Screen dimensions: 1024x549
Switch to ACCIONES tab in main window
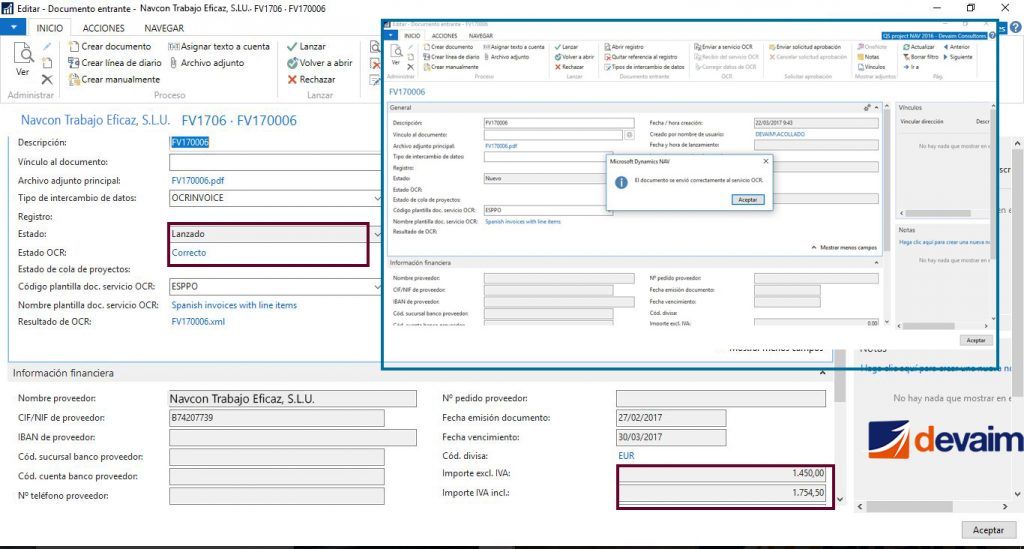(x=103, y=28)
